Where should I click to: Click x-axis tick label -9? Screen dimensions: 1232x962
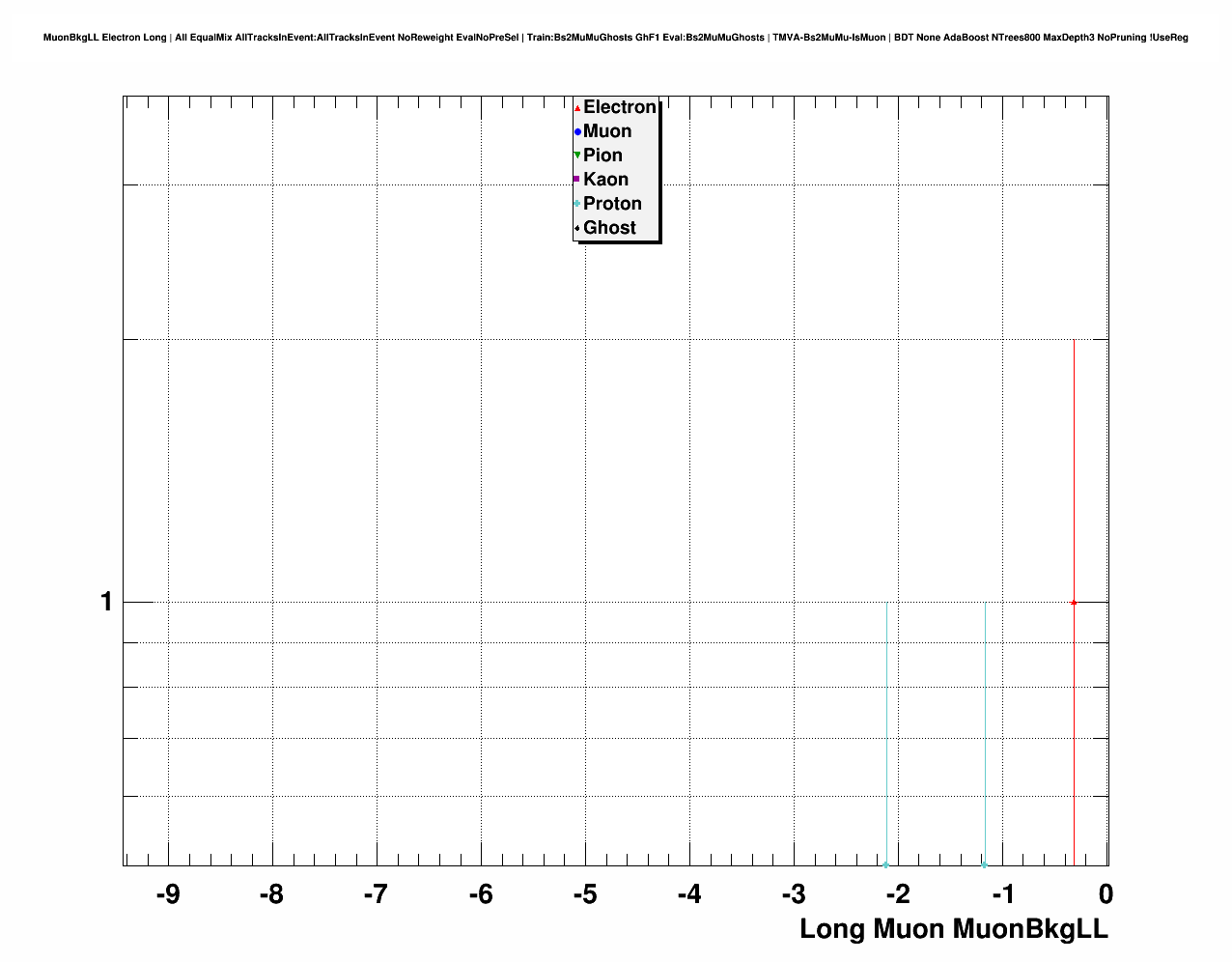click(x=168, y=895)
